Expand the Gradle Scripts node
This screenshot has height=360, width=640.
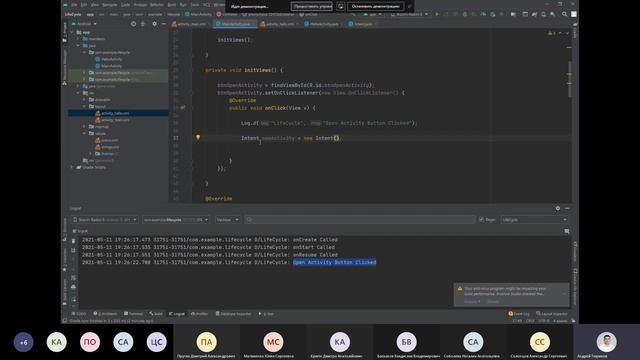pyautogui.click(x=72, y=167)
